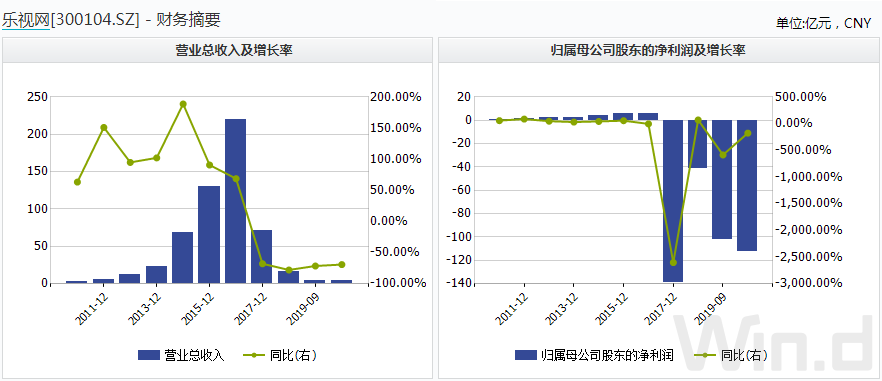Click the tallest revenue bar near 220
The height and width of the screenshot is (381, 882).
pyautogui.click(x=235, y=201)
